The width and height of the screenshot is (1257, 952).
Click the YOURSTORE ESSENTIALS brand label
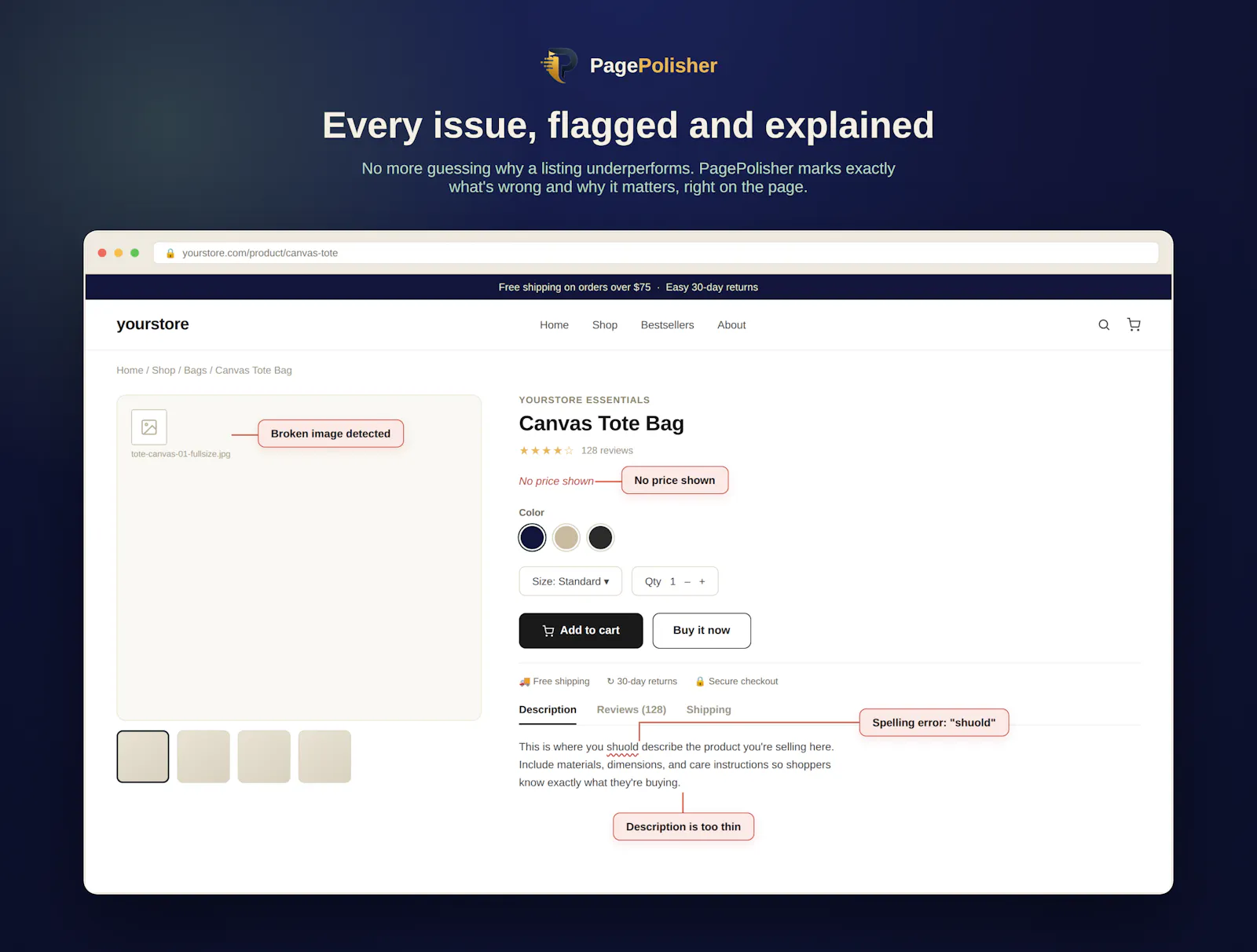[585, 401]
